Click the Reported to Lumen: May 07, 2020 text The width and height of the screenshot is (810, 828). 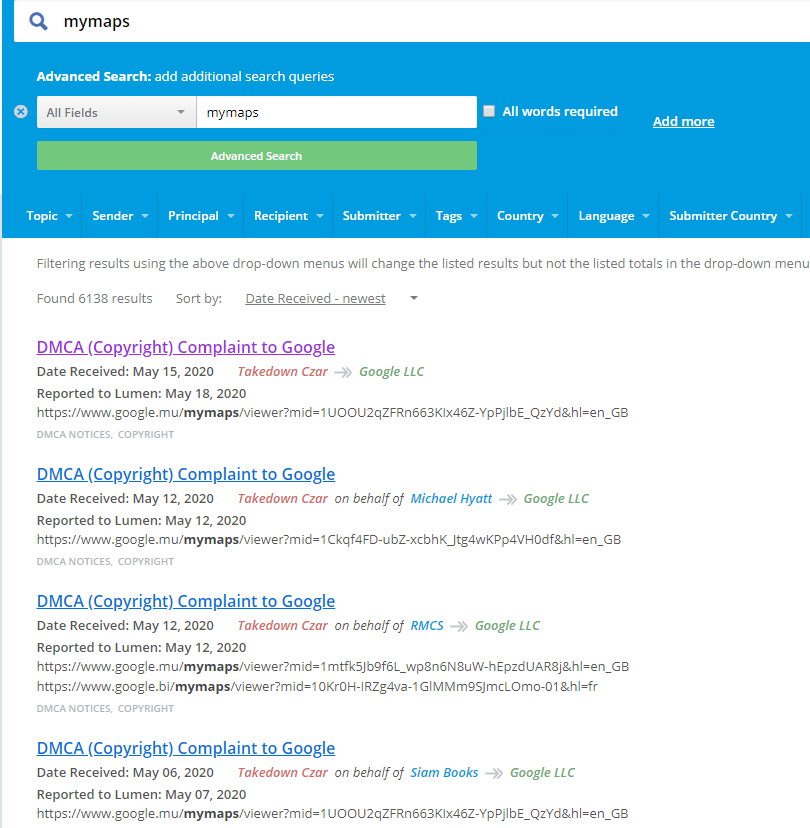coord(142,794)
